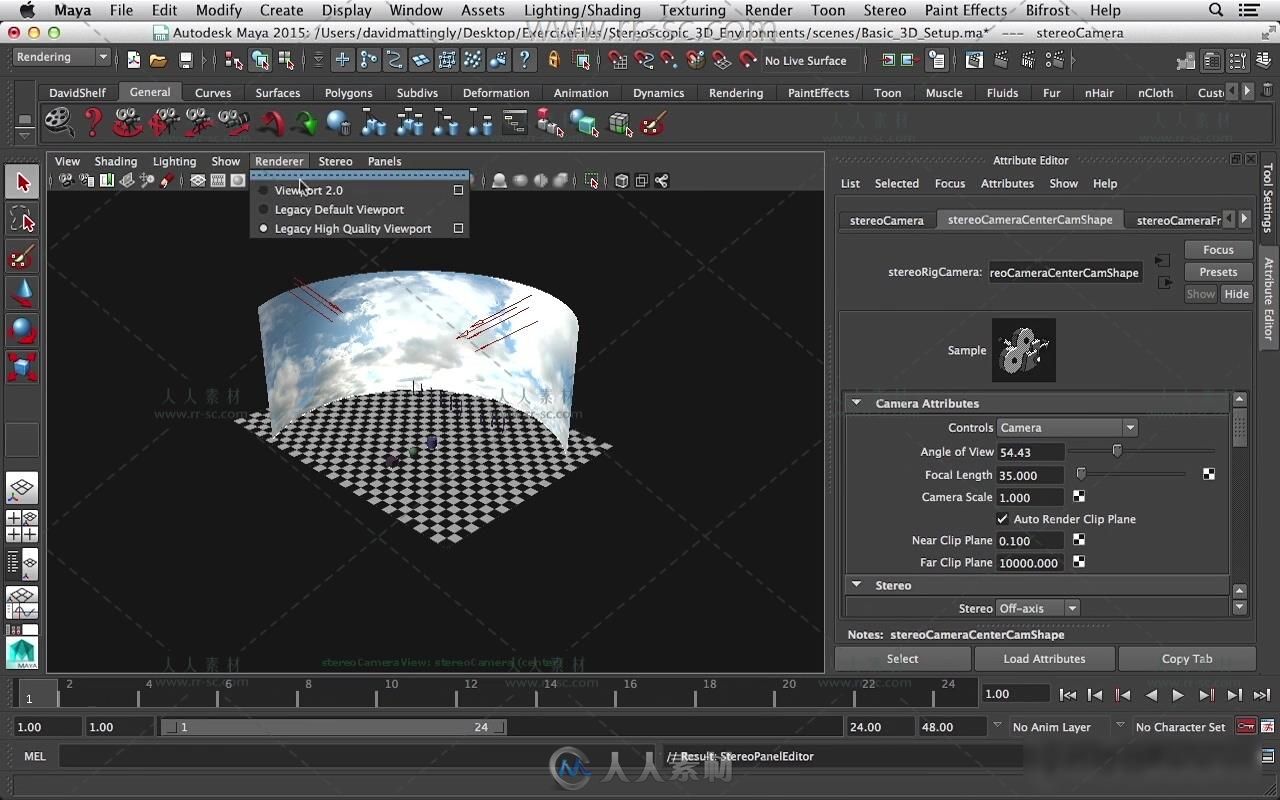Click the Focal Length map checker button
1280x800 pixels.
tap(1208, 474)
